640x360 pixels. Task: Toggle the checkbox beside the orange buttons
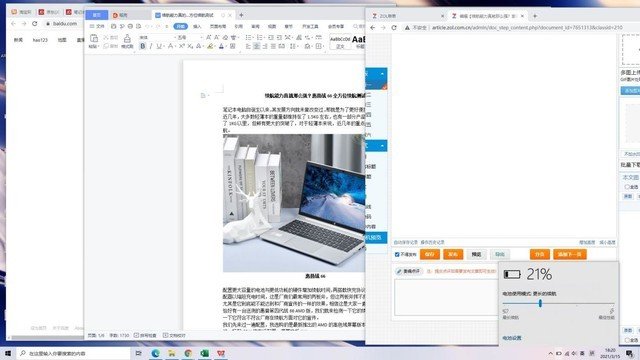[397, 254]
